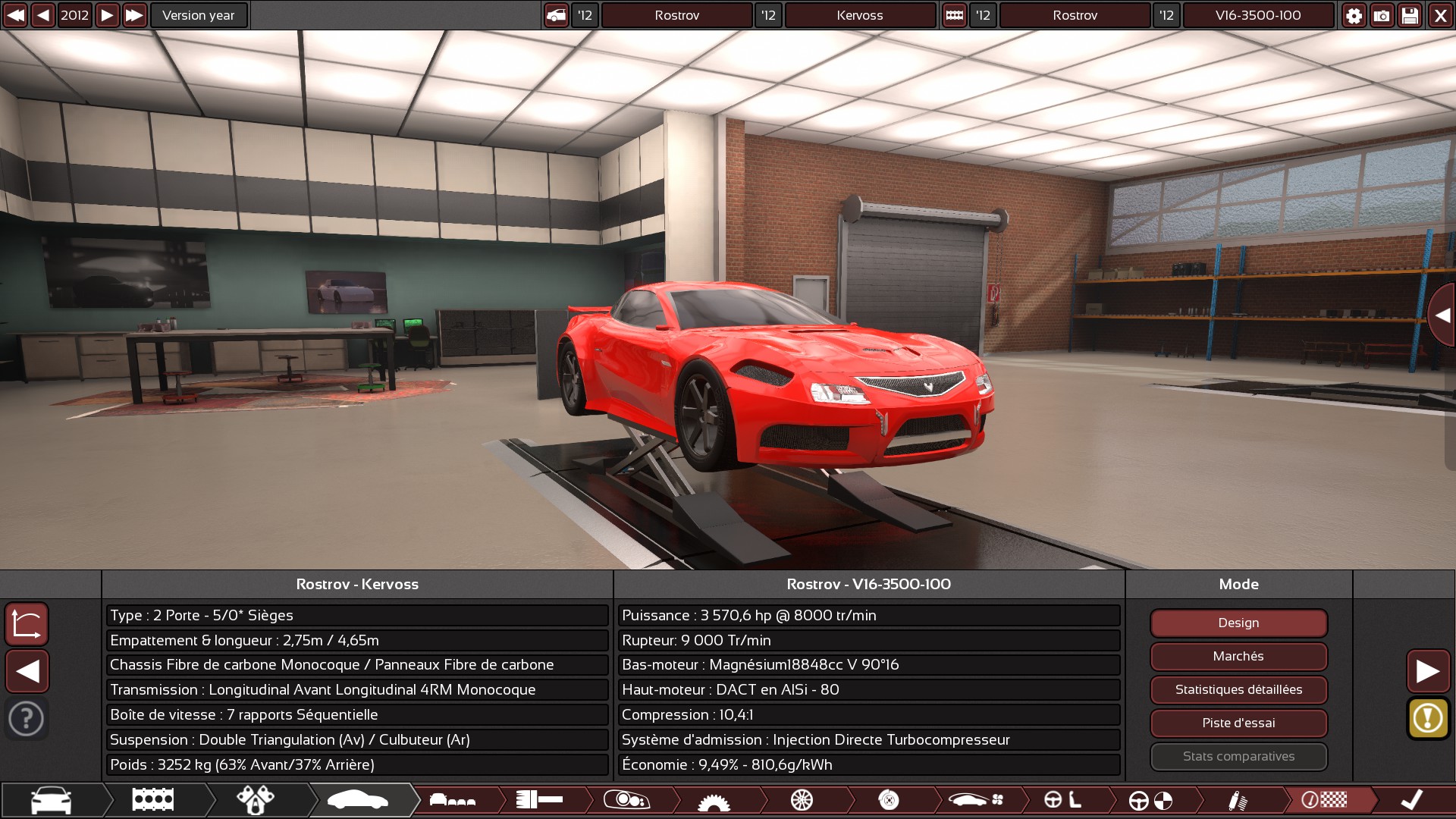The width and height of the screenshot is (1456, 819).
Task: Open the suspension spring tab
Action: 1238,800
